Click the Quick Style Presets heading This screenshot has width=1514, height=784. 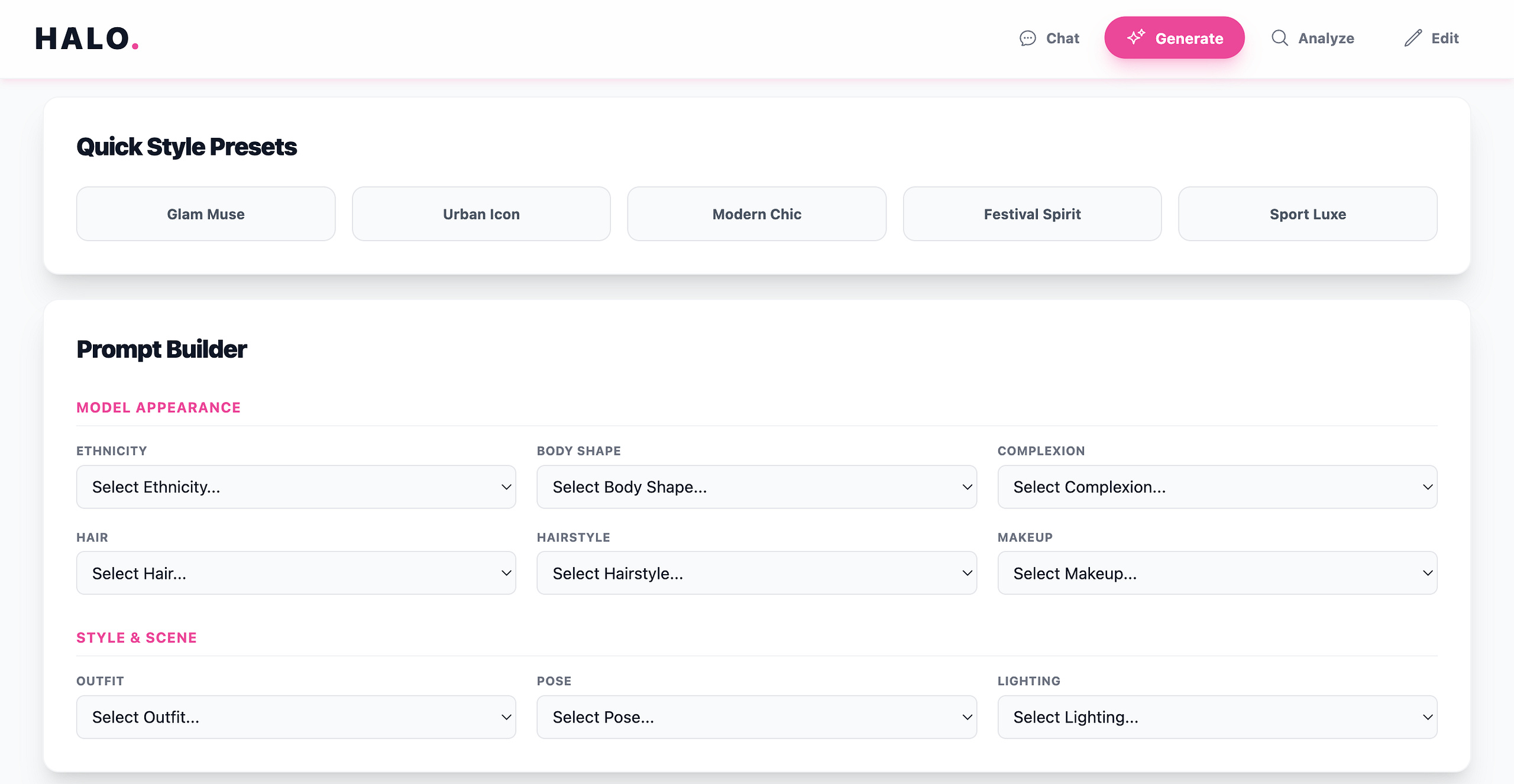pos(187,147)
